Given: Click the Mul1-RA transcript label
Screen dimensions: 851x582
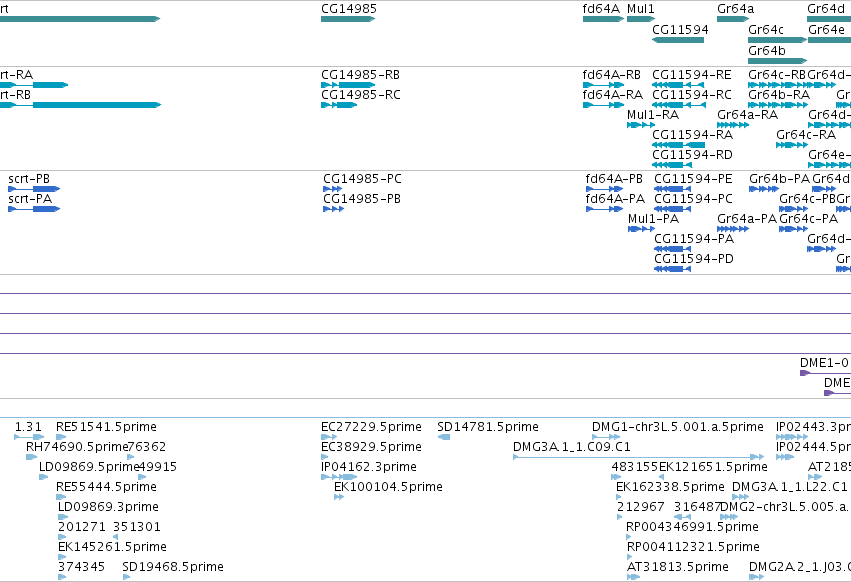Looking at the screenshot, I should point(653,115).
